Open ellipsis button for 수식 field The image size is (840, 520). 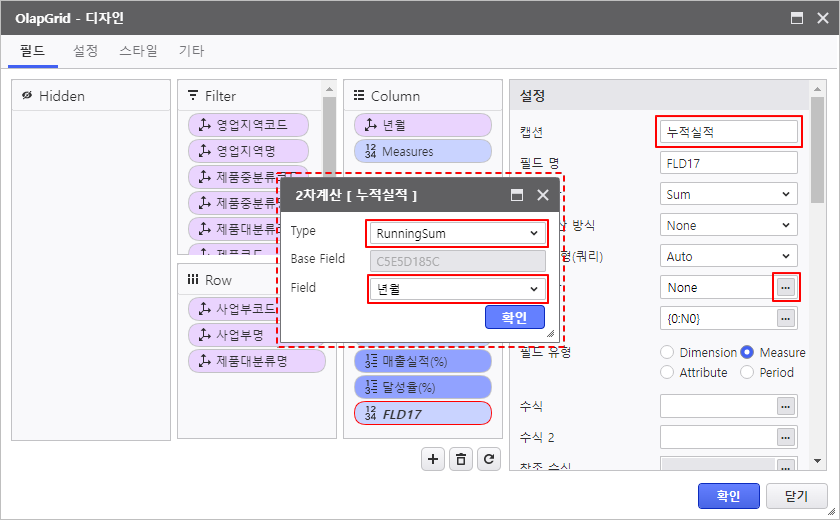786,406
